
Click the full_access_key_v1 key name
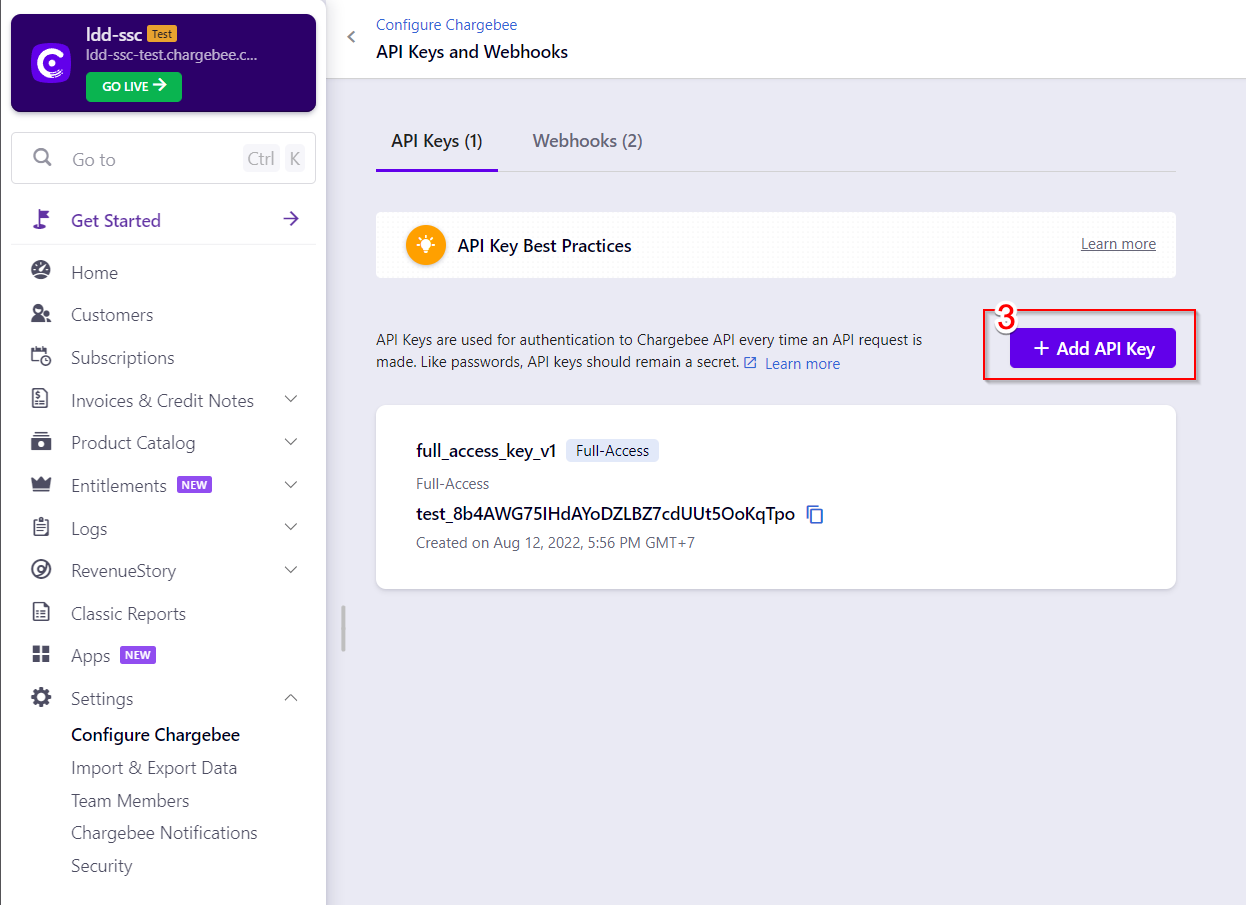tap(486, 451)
